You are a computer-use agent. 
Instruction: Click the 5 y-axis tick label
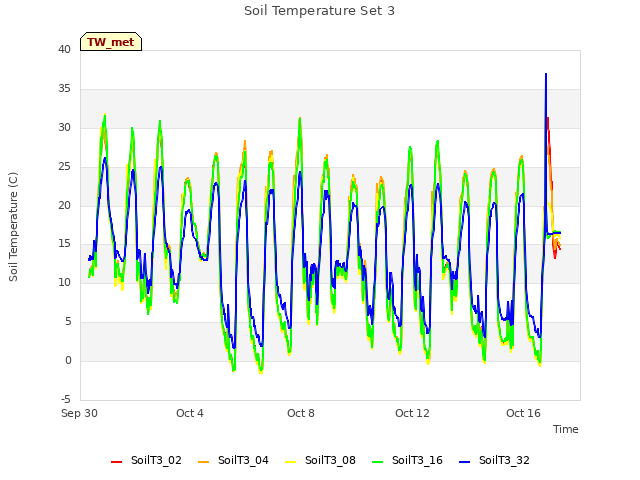(68, 322)
